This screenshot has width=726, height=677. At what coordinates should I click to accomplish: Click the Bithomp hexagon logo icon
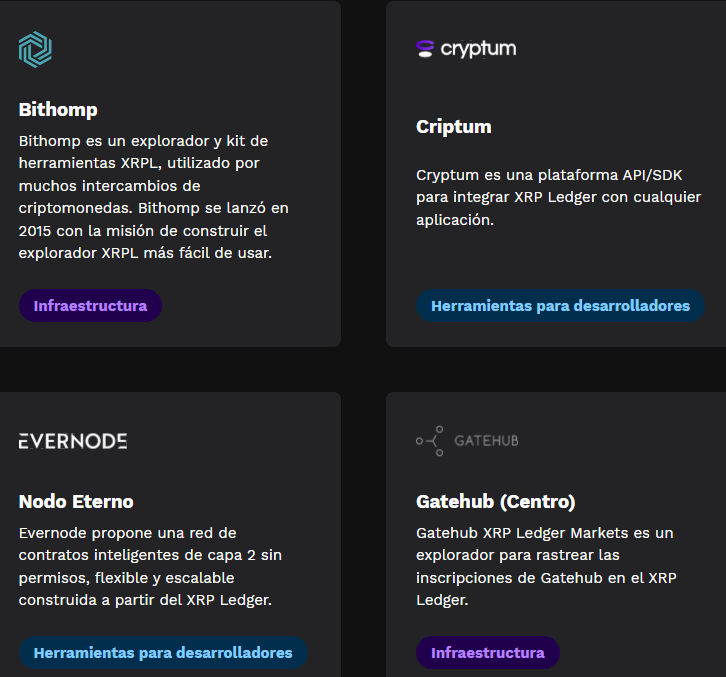tap(35, 50)
